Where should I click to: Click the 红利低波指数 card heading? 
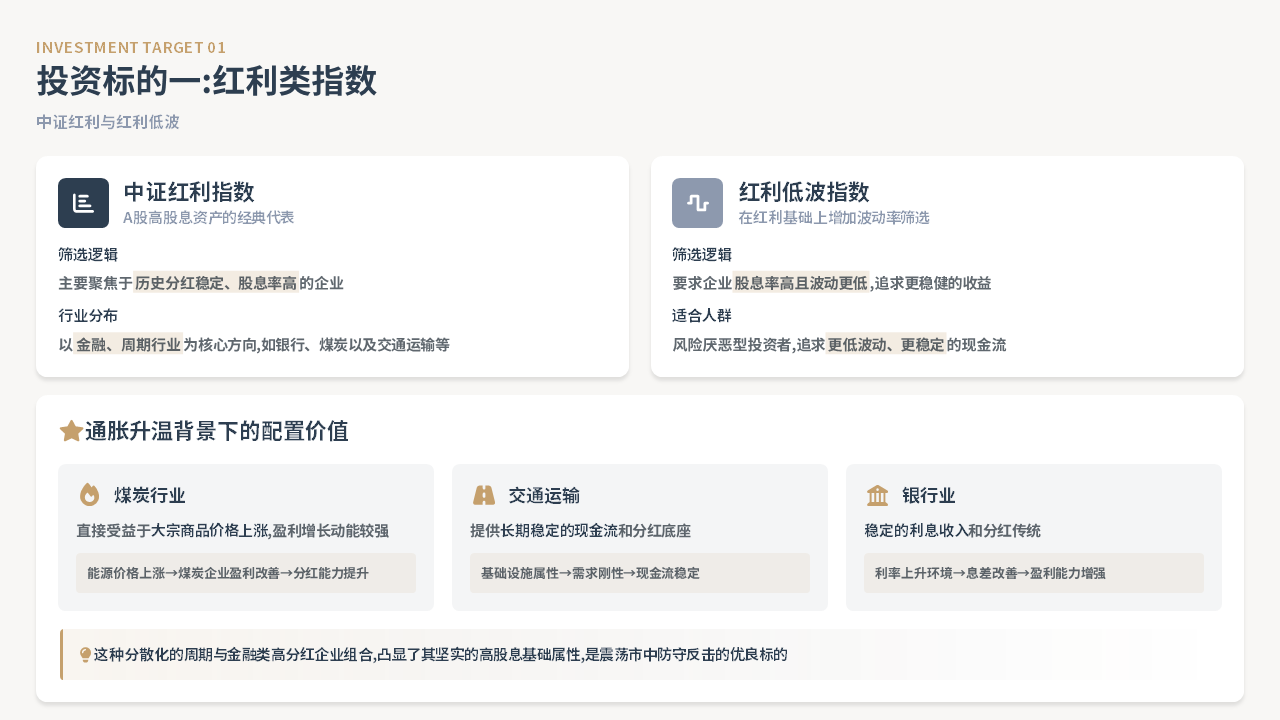804,192
